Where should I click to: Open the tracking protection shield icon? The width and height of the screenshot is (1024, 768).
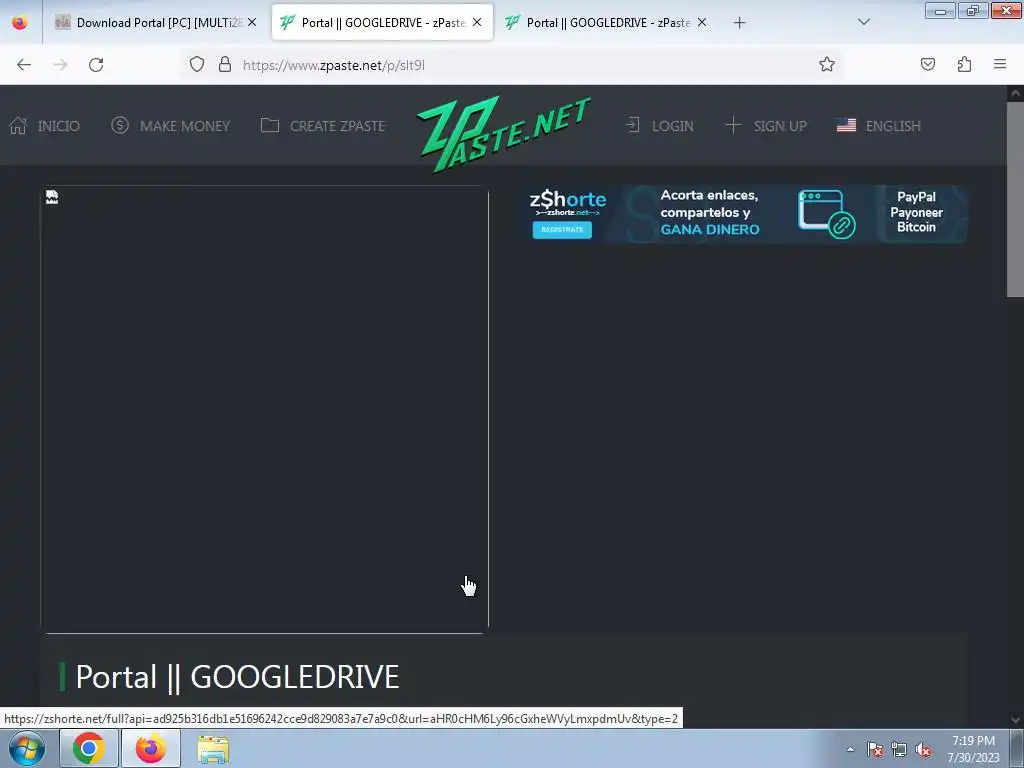point(197,65)
